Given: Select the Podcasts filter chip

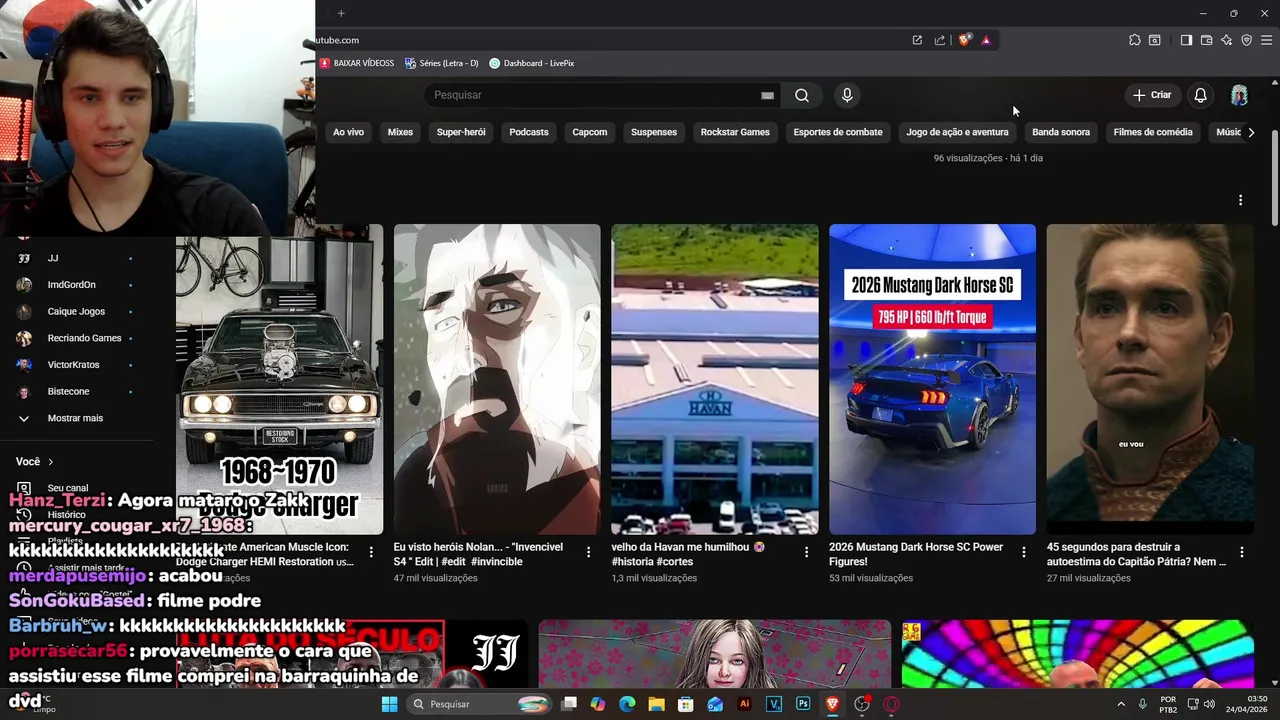Looking at the screenshot, I should click(x=529, y=132).
